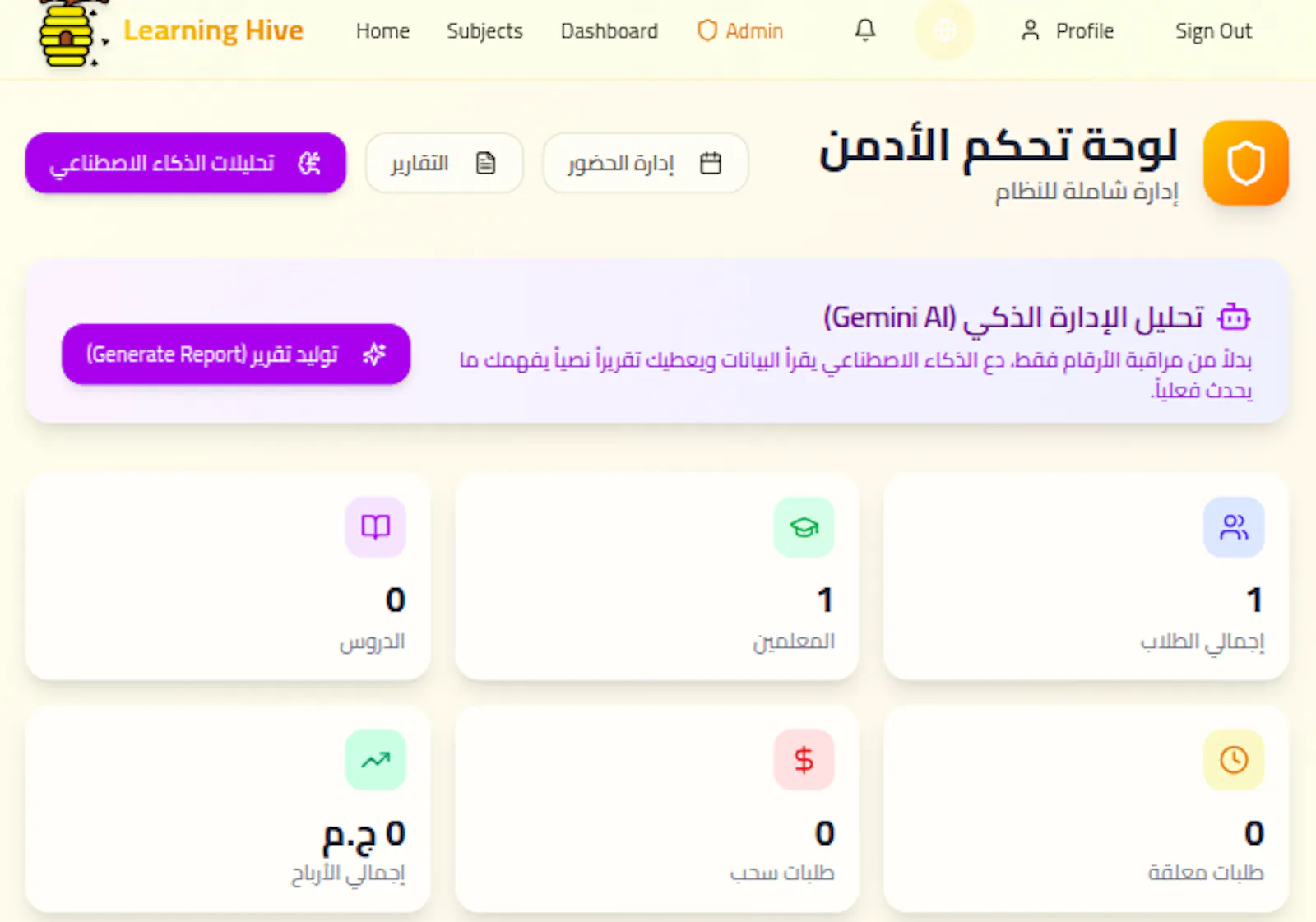Viewport: 1316px width, 922px height.
Task: Click the lessons count value 0
Action: pyautogui.click(x=396, y=600)
